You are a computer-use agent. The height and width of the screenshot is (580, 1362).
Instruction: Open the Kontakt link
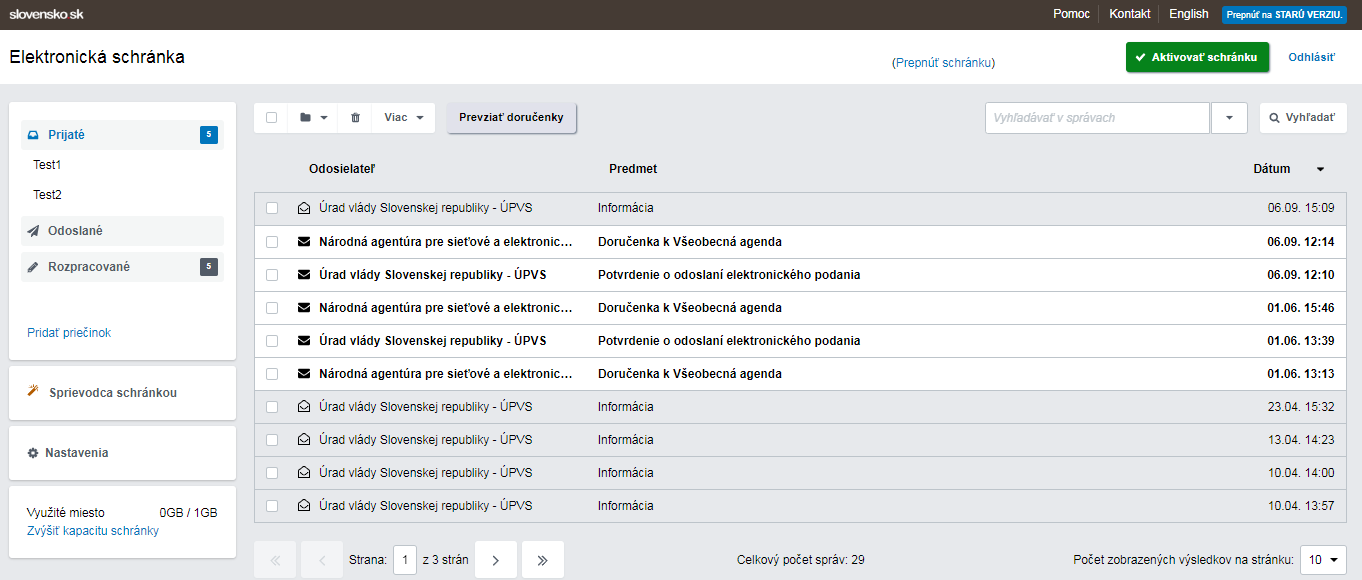coord(1130,14)
